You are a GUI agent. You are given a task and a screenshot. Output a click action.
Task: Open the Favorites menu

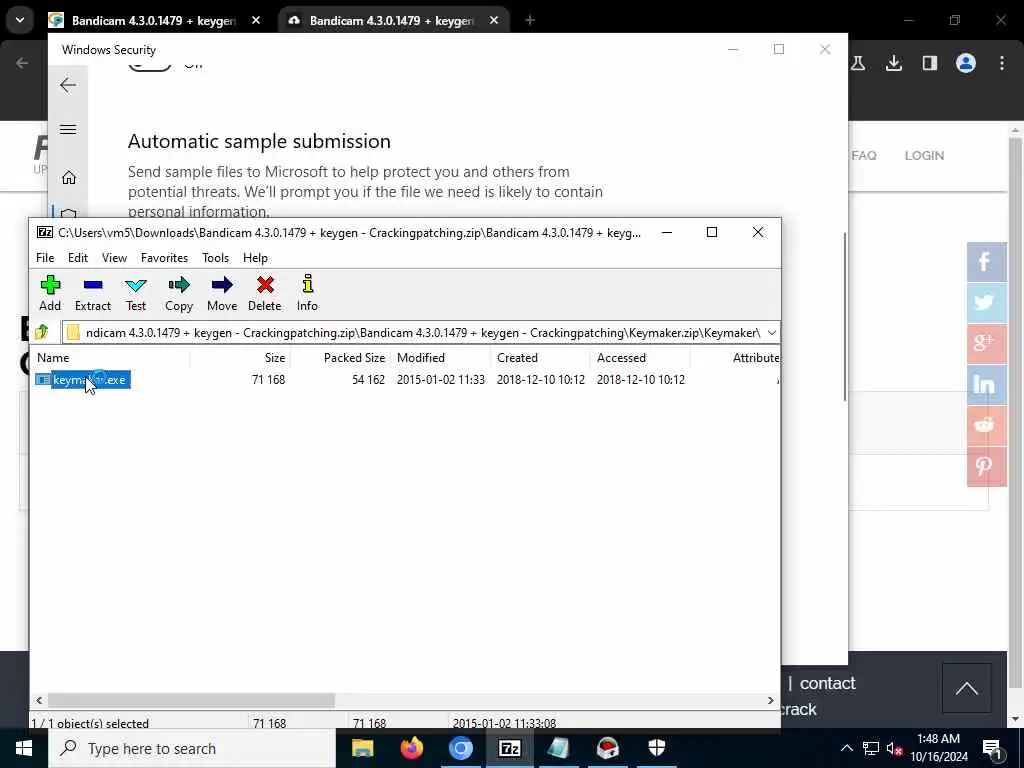tap(165, 258)
